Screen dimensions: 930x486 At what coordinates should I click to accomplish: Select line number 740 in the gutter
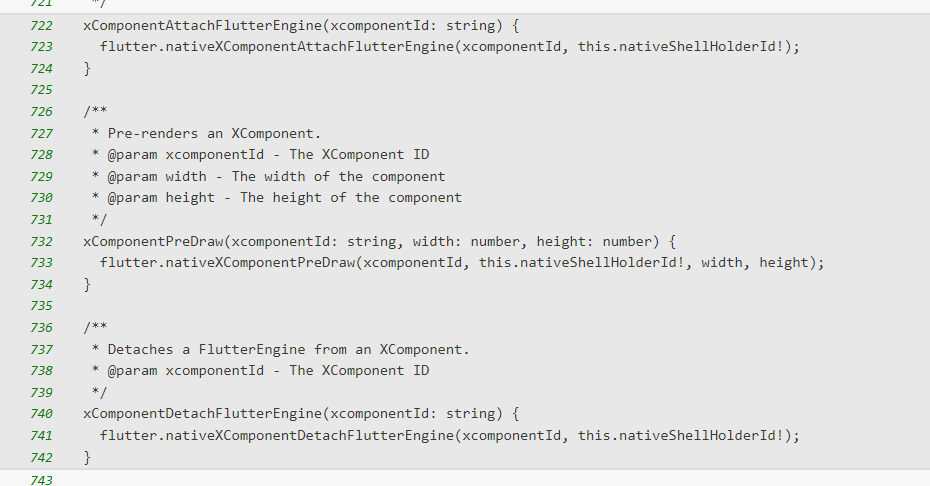pyautogui.click(x=41, y=414)
